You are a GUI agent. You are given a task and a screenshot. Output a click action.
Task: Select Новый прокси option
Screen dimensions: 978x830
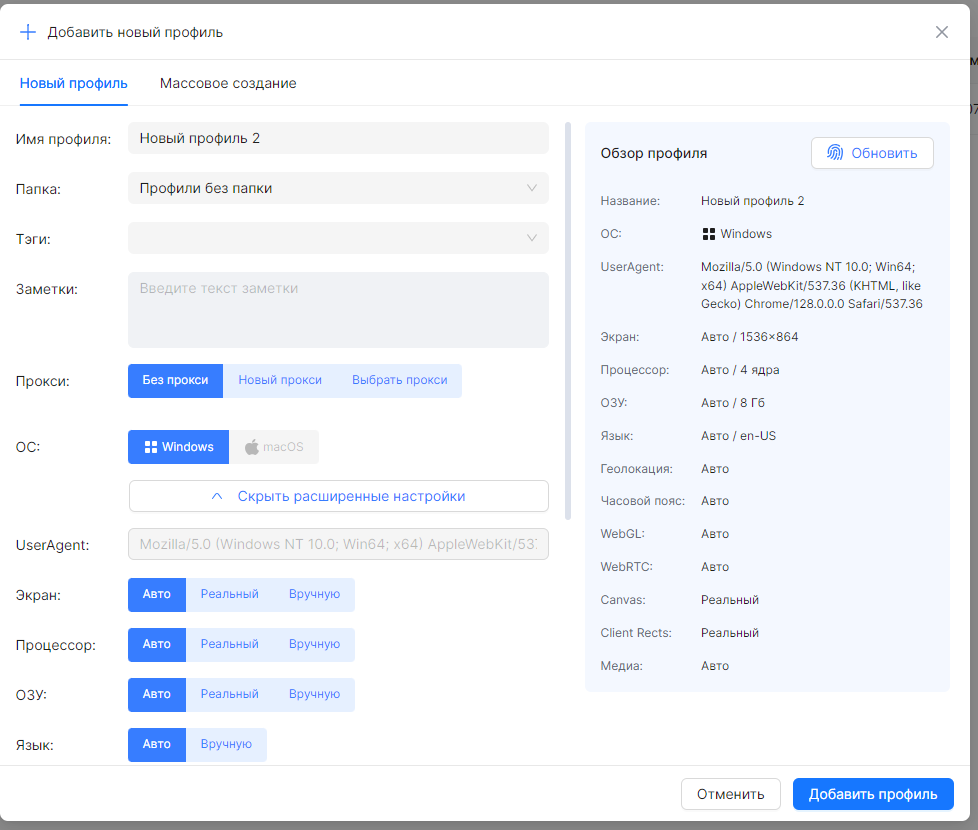[280, 380]
